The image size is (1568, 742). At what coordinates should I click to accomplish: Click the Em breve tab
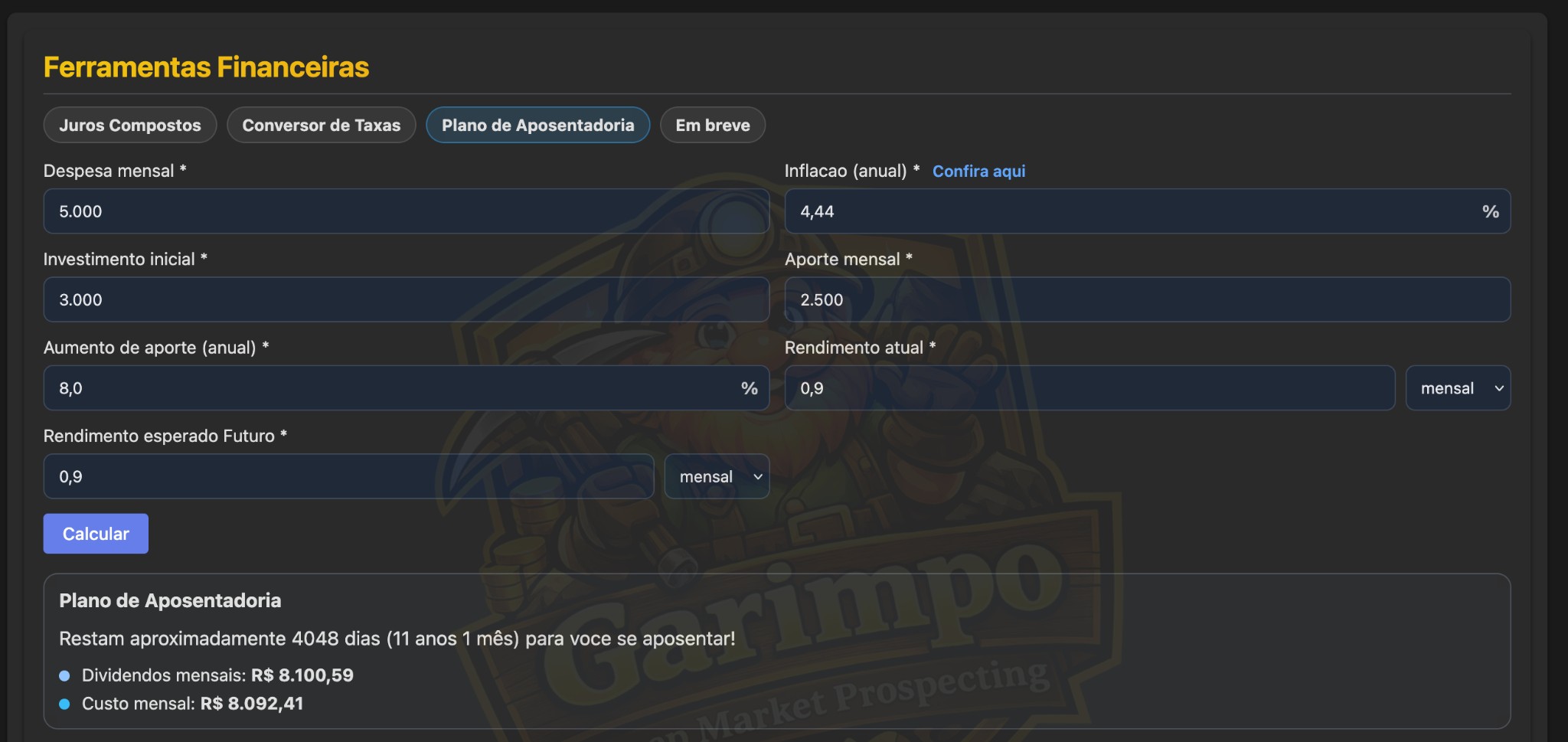(x=712, y=126)
